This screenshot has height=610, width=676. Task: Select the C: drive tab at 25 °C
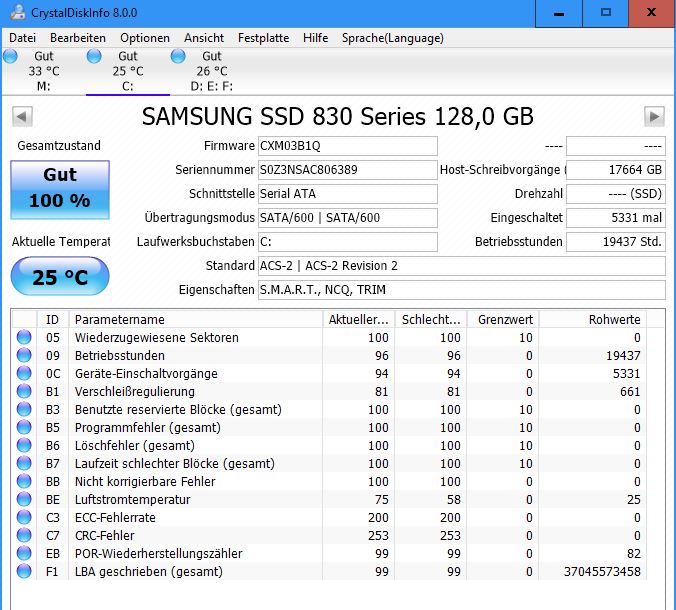(128, 72)
